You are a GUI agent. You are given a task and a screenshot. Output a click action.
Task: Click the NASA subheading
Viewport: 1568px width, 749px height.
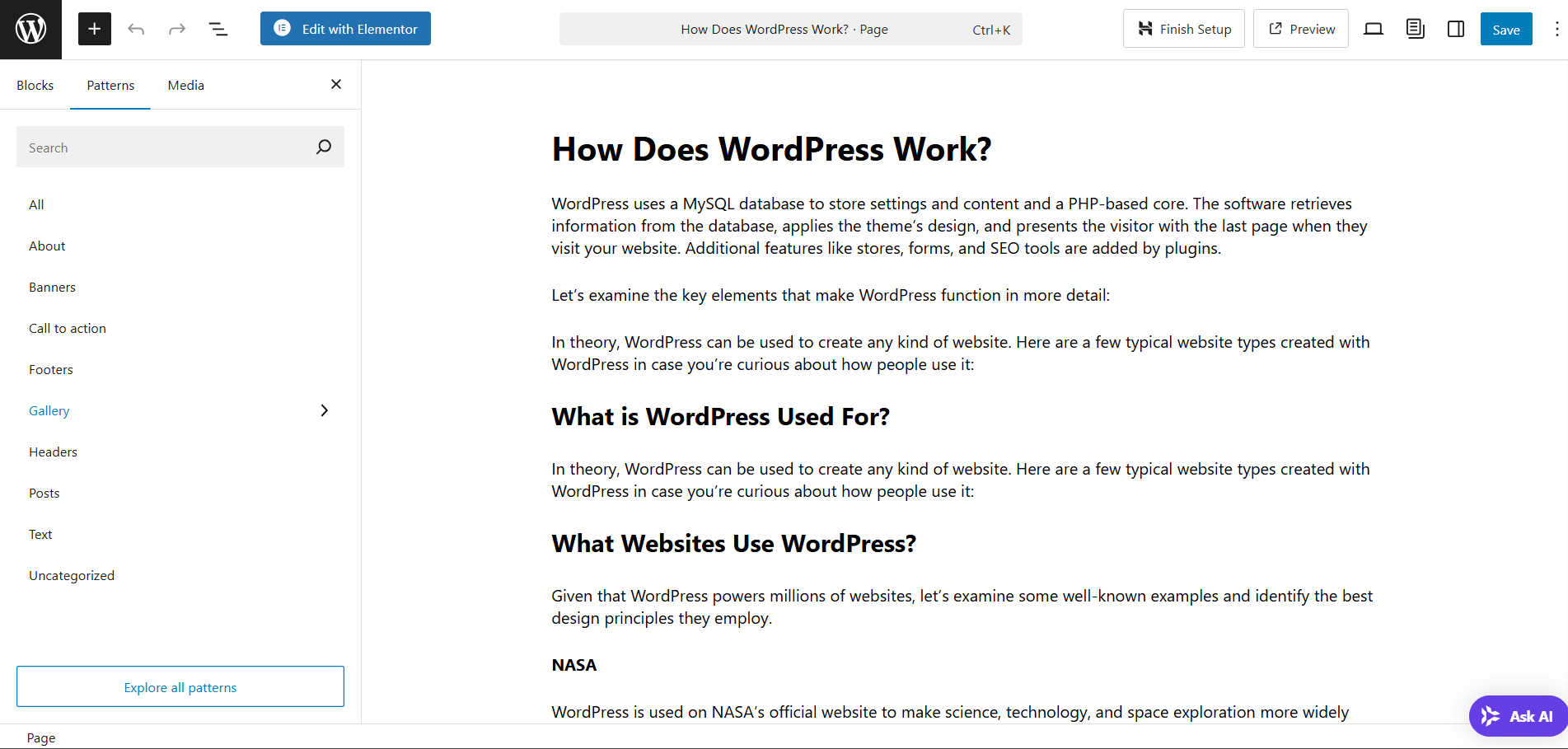coord(574,665)
